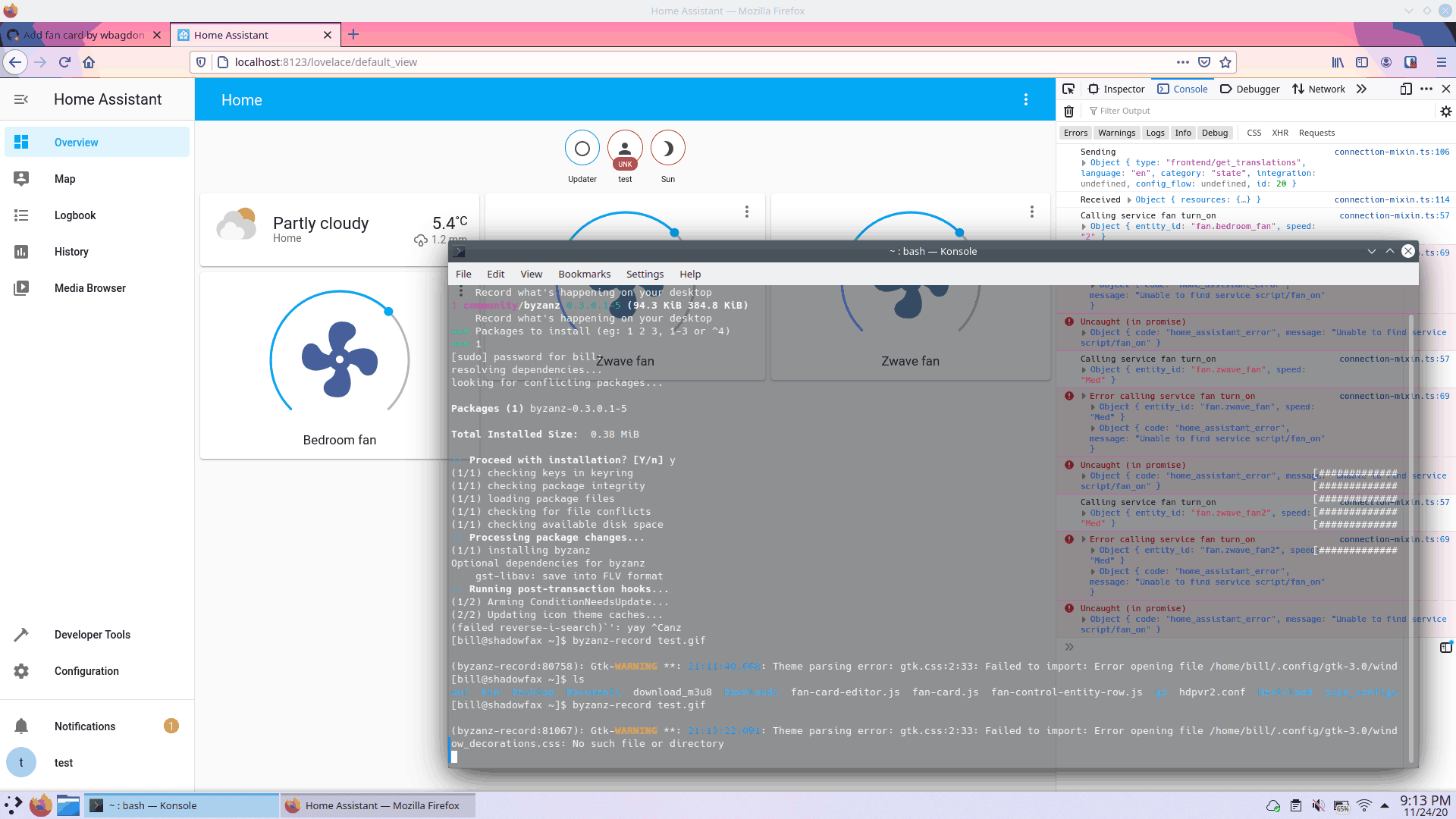Toggle the XHR console filter
The width and height of the screenshot is (1456, 819).
(1280, 133)
